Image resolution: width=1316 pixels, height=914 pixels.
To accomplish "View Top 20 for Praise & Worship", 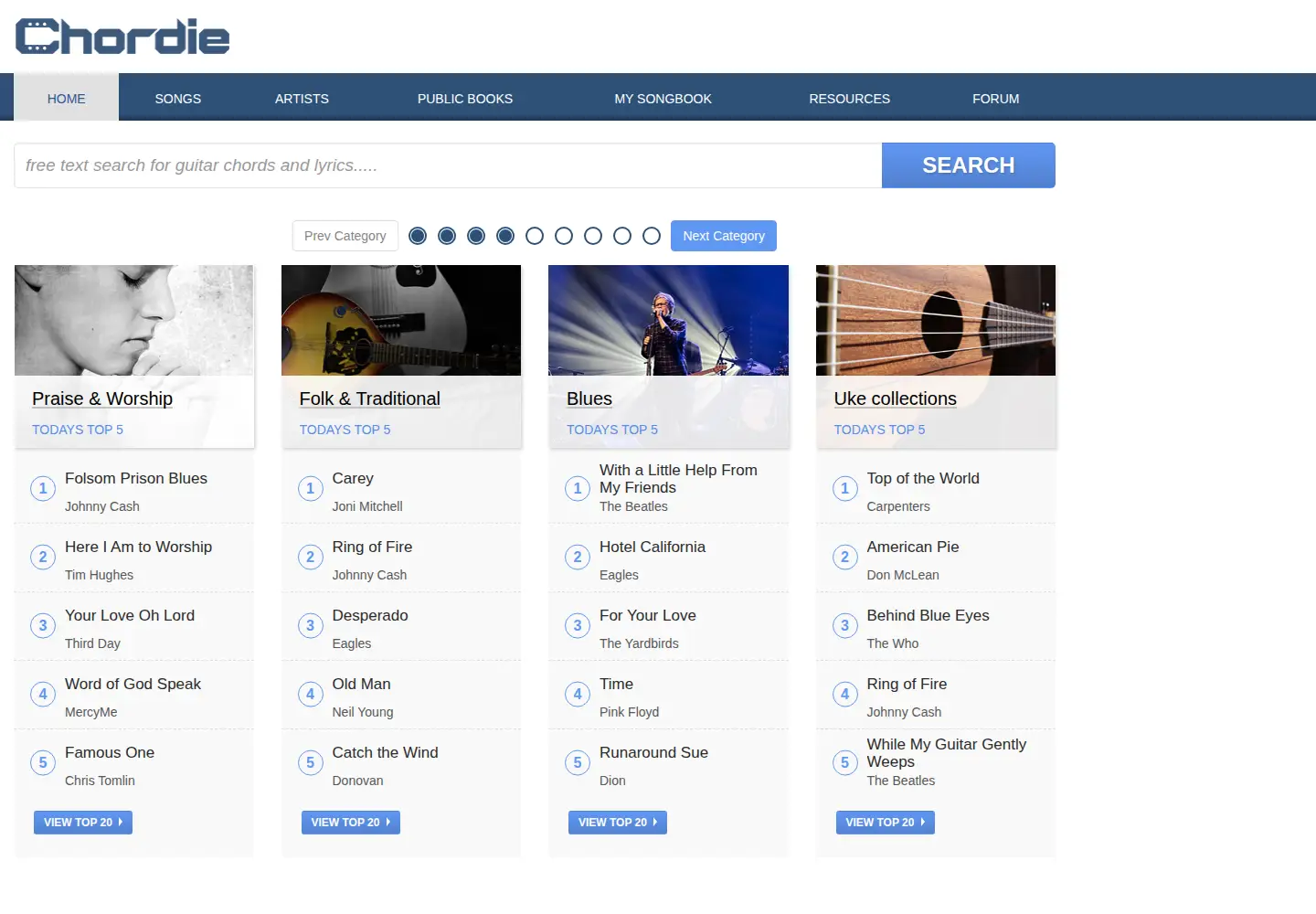I will click(83, 823).
